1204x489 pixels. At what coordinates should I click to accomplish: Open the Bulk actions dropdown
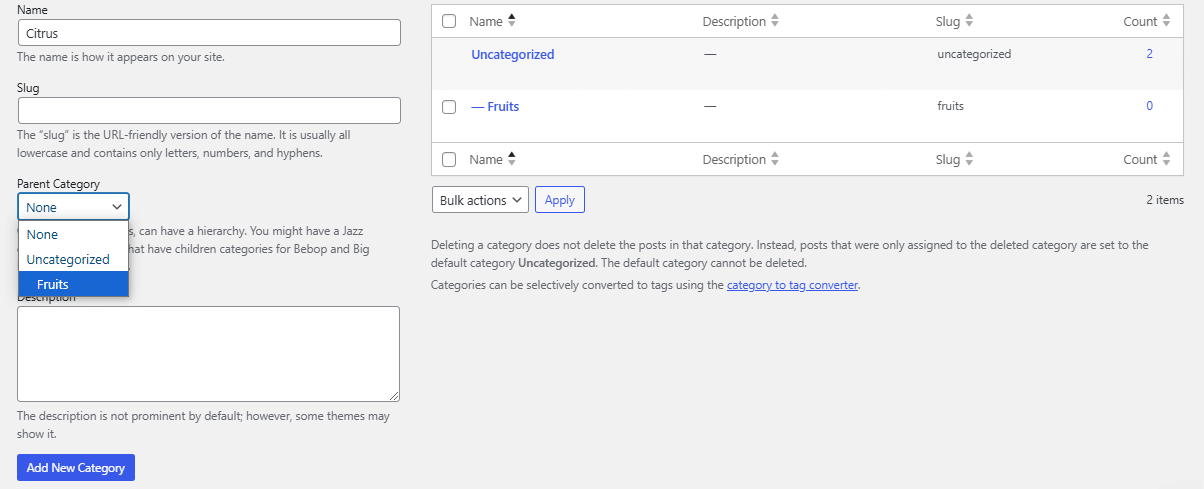(x=480, y=200)
